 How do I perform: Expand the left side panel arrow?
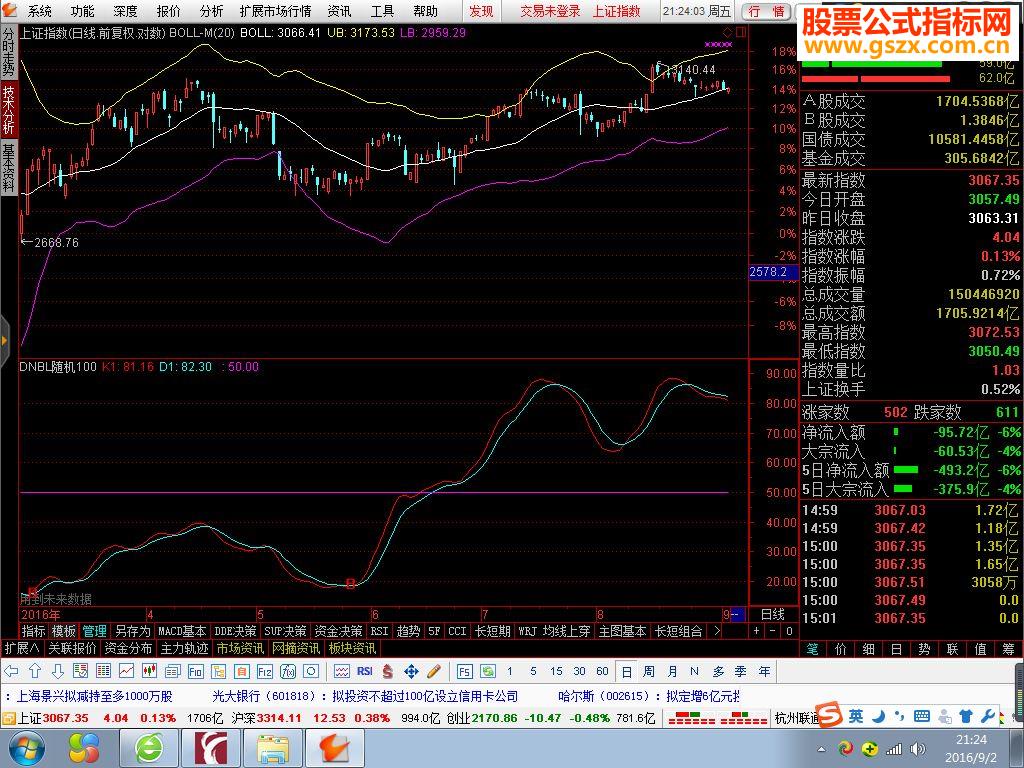click(4, 340)
